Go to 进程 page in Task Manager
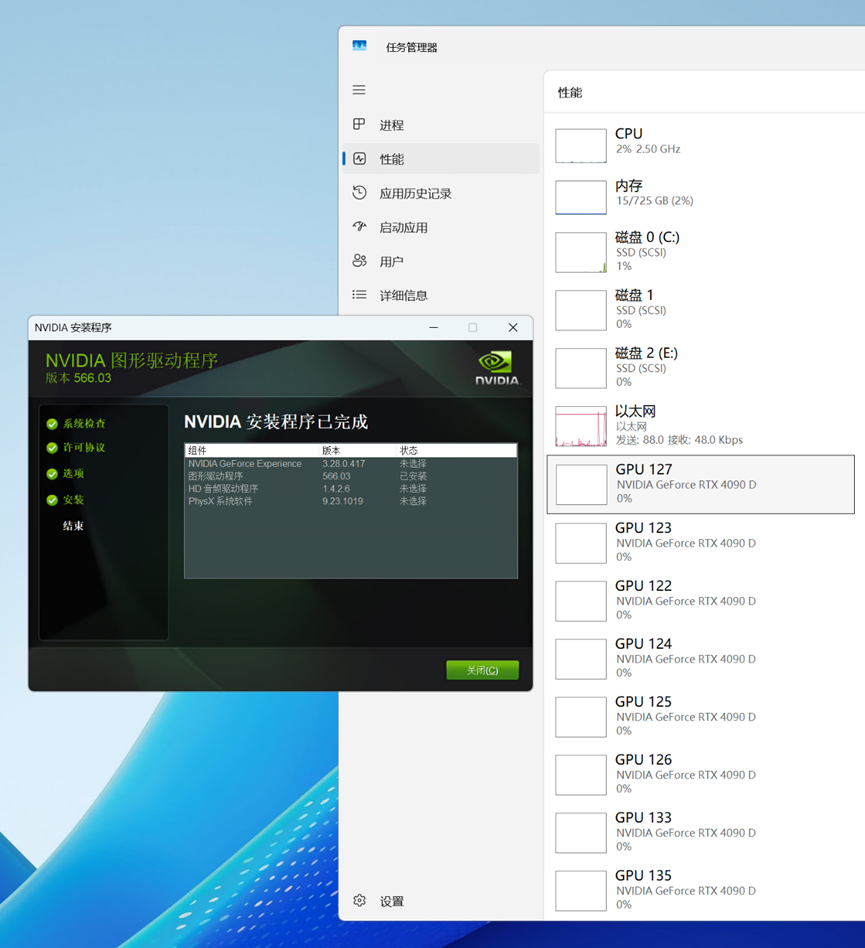 point(392,125)
